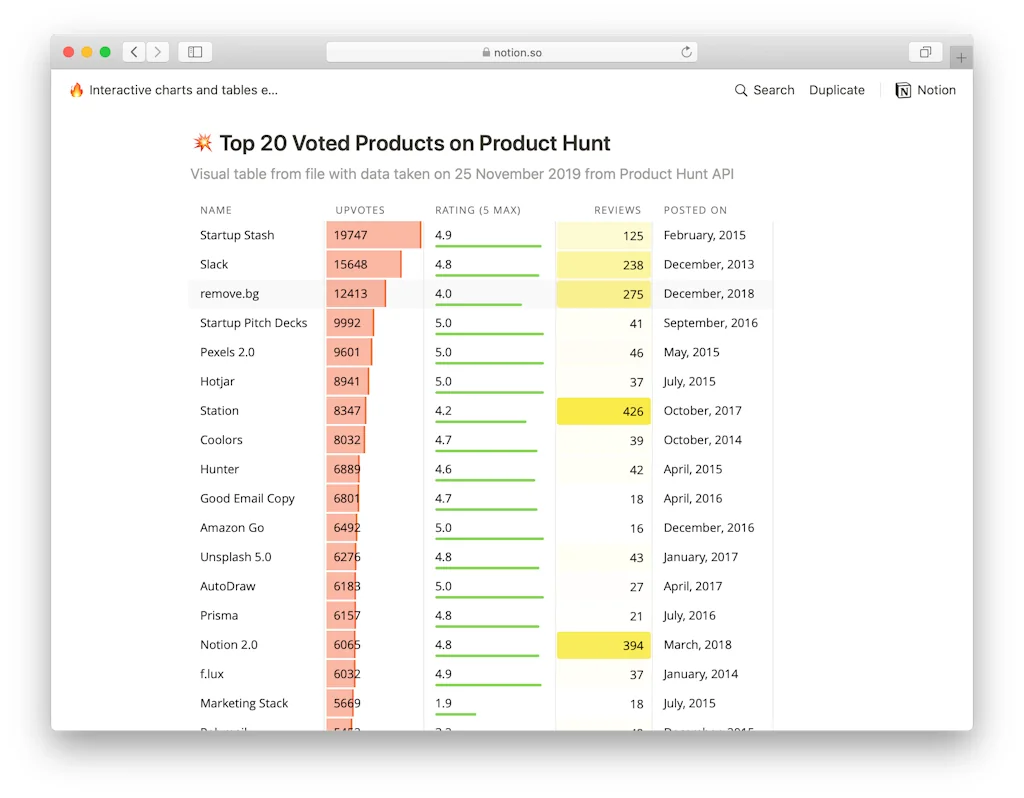Sort by the UPVOTES column header
The width and height of the screenshot is (1024, 798).
(x=360, y=210)
